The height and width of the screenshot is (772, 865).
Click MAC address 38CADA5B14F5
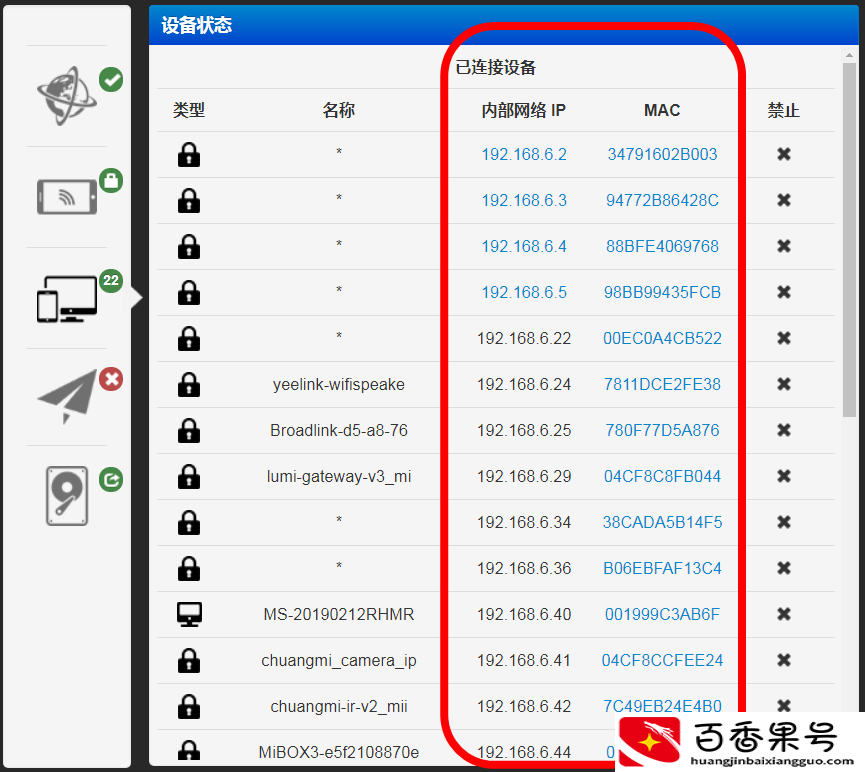click(662, 522)
